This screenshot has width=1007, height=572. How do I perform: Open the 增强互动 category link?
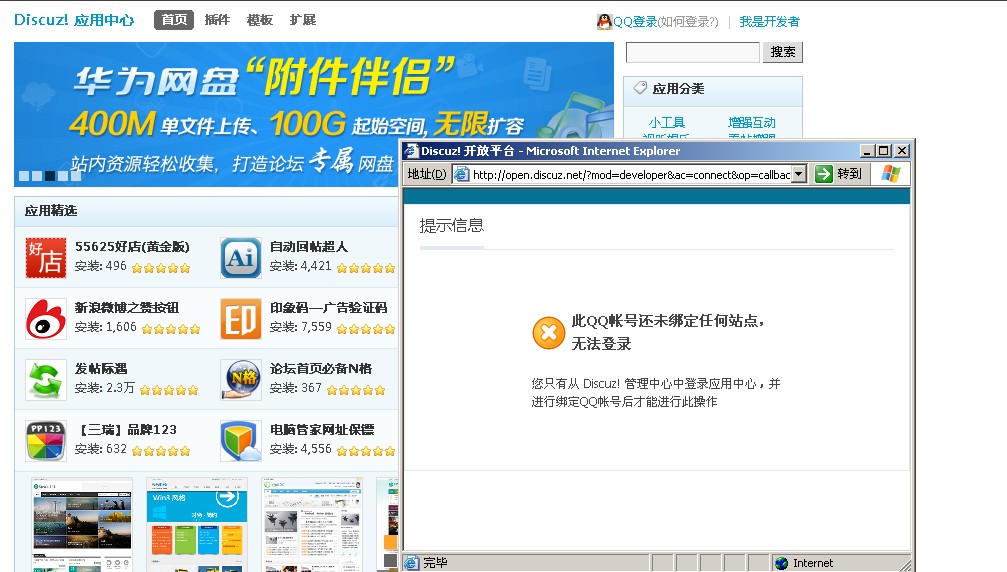[751, 123]
